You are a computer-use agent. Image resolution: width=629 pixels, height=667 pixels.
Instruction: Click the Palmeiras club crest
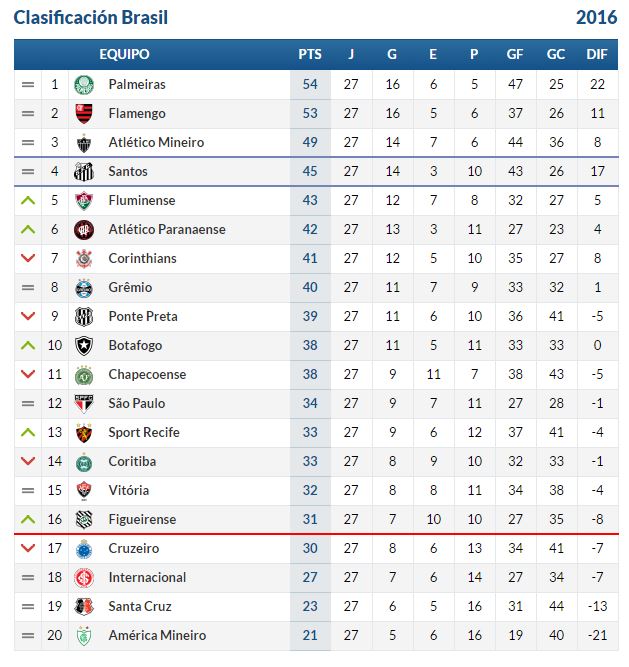(x=84, y=85)
